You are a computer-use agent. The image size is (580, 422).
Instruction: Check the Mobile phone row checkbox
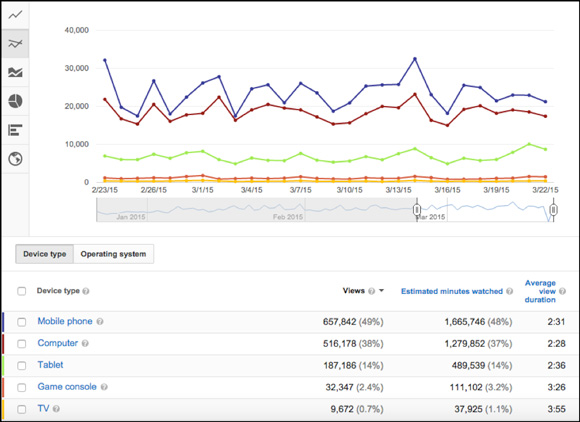(22, 322)
